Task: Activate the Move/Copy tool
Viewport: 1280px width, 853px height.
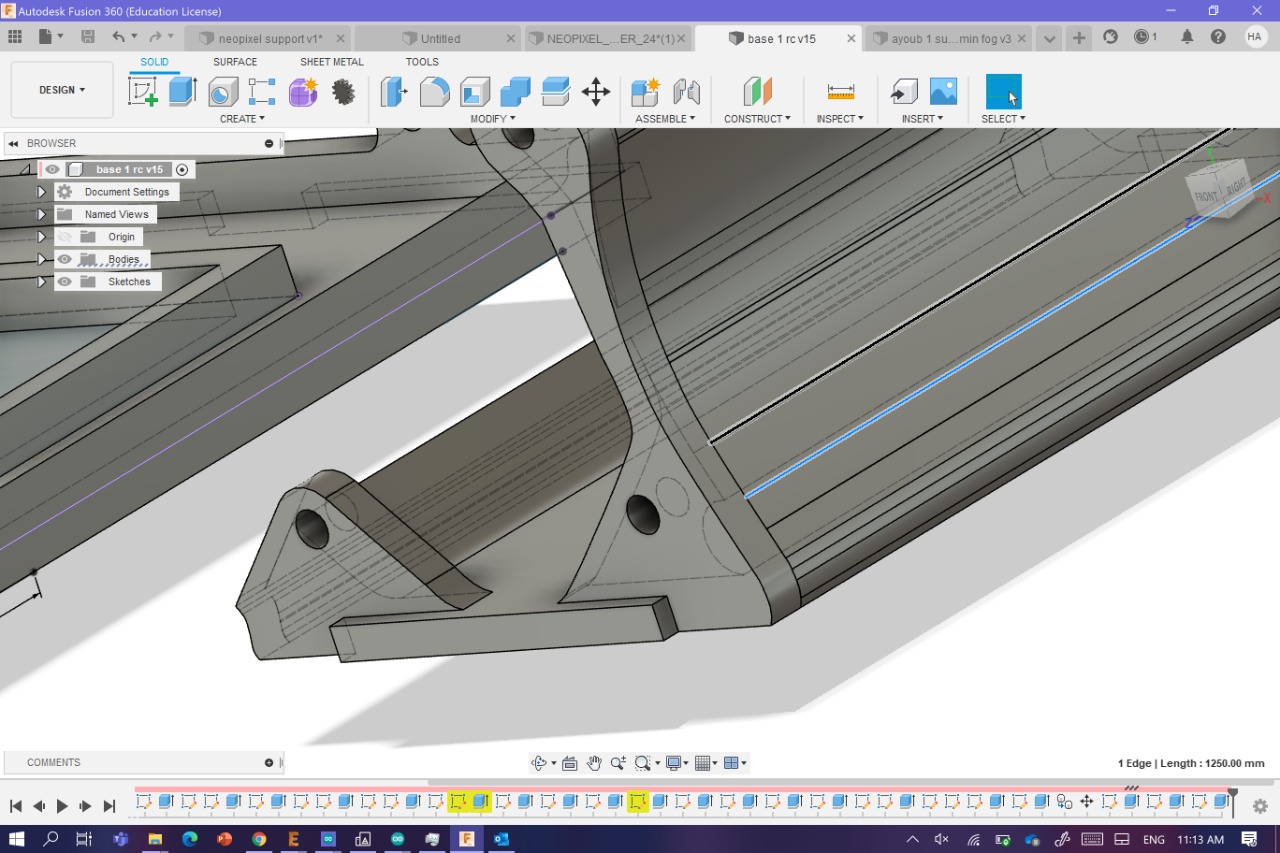Action: pyautogui.click(x=596, y=92)
